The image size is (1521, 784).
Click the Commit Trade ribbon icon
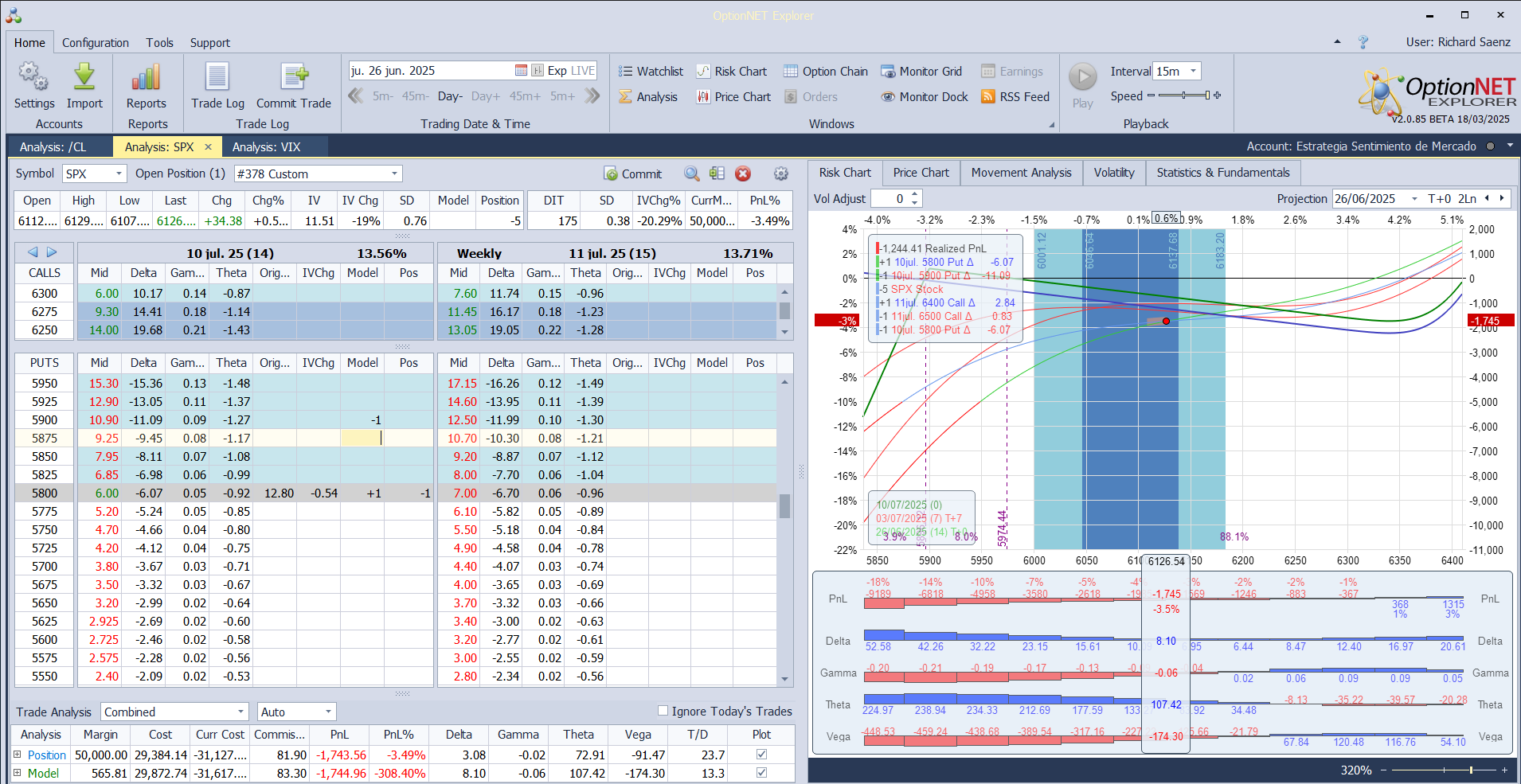(294, 86)
